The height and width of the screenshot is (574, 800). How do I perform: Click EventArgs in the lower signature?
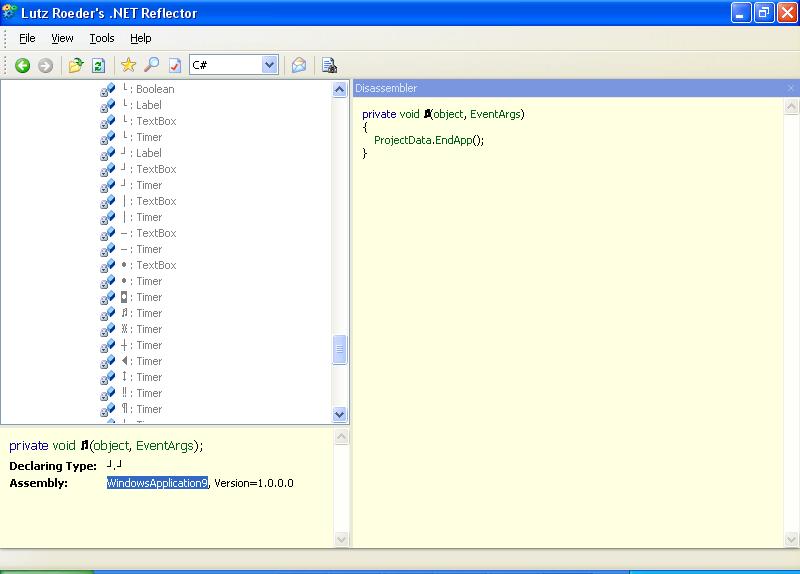[x=165, y=446]
